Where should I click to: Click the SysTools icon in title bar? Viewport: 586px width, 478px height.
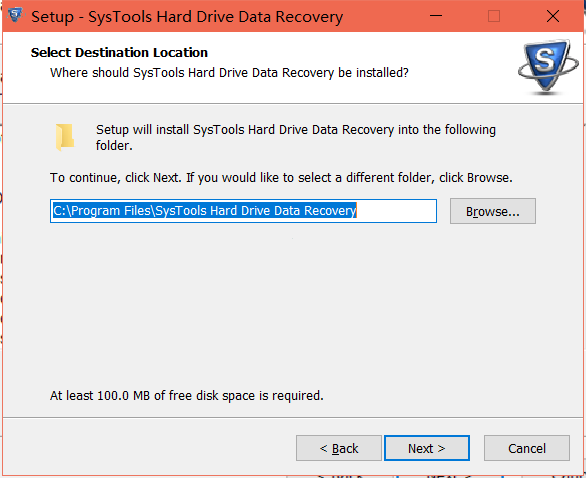click(15, 15)
